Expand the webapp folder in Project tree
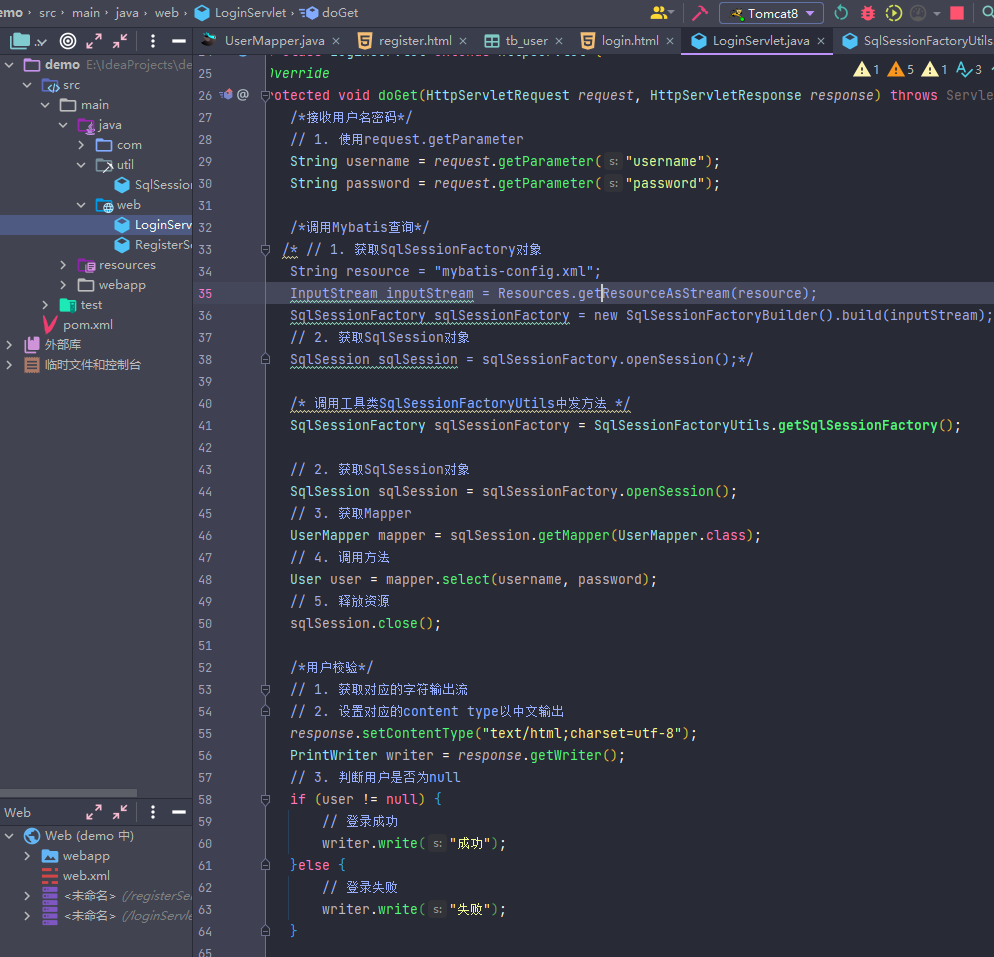Screen dimensions: 994x957 (x=63, y=285)
